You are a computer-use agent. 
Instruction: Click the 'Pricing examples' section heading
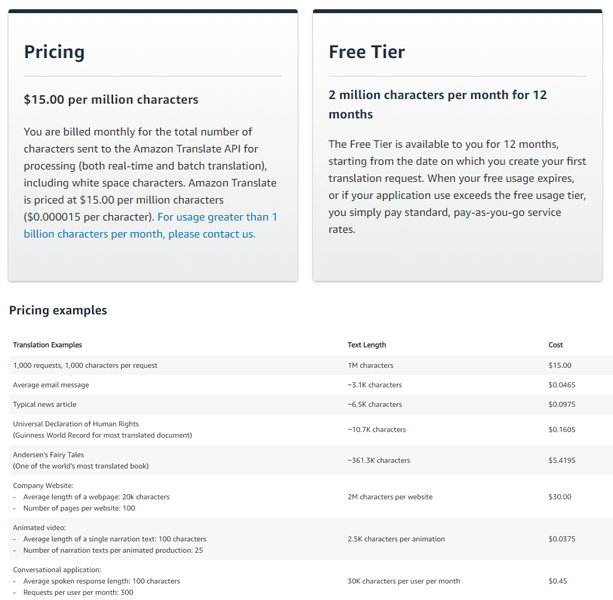(58, 310)
